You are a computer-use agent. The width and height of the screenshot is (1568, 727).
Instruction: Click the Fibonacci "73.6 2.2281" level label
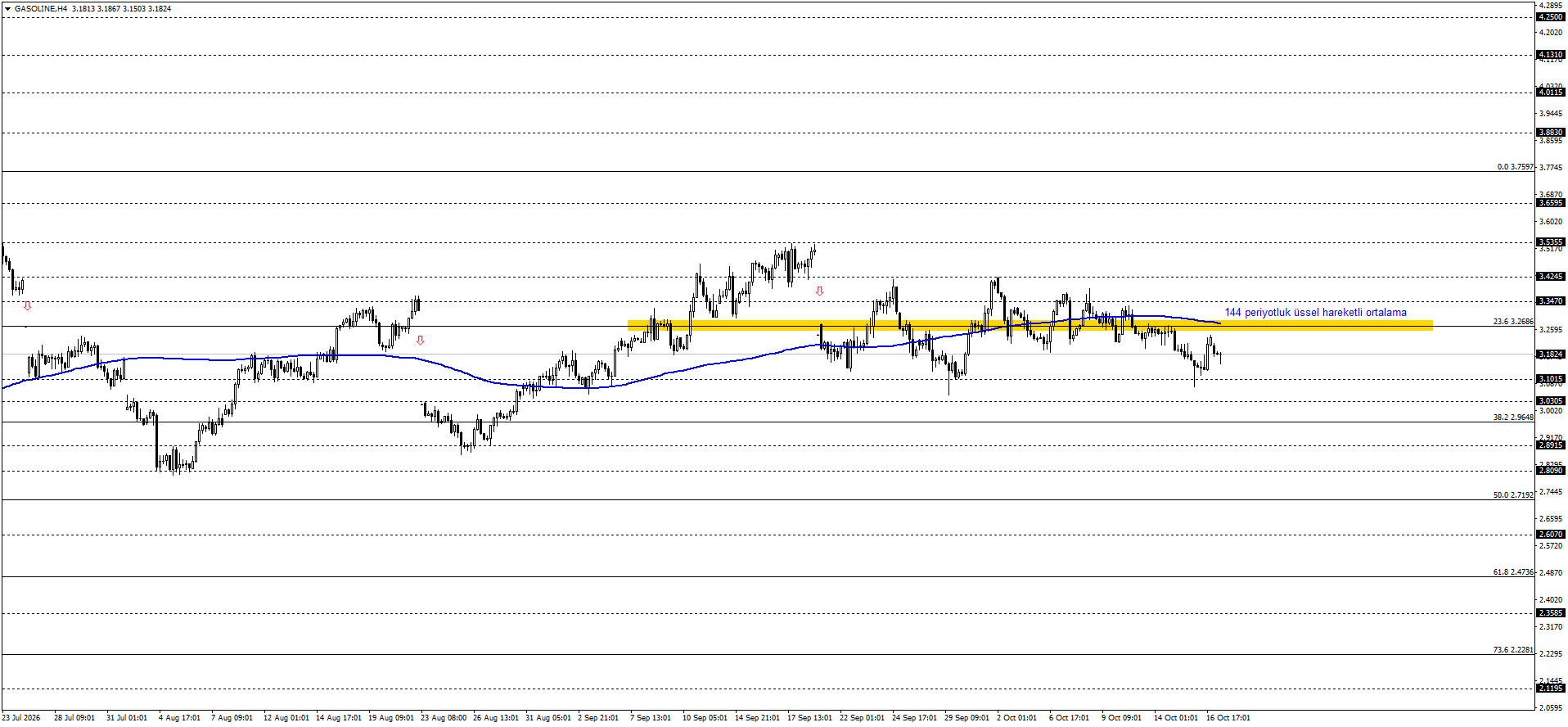click(1513, 649)
